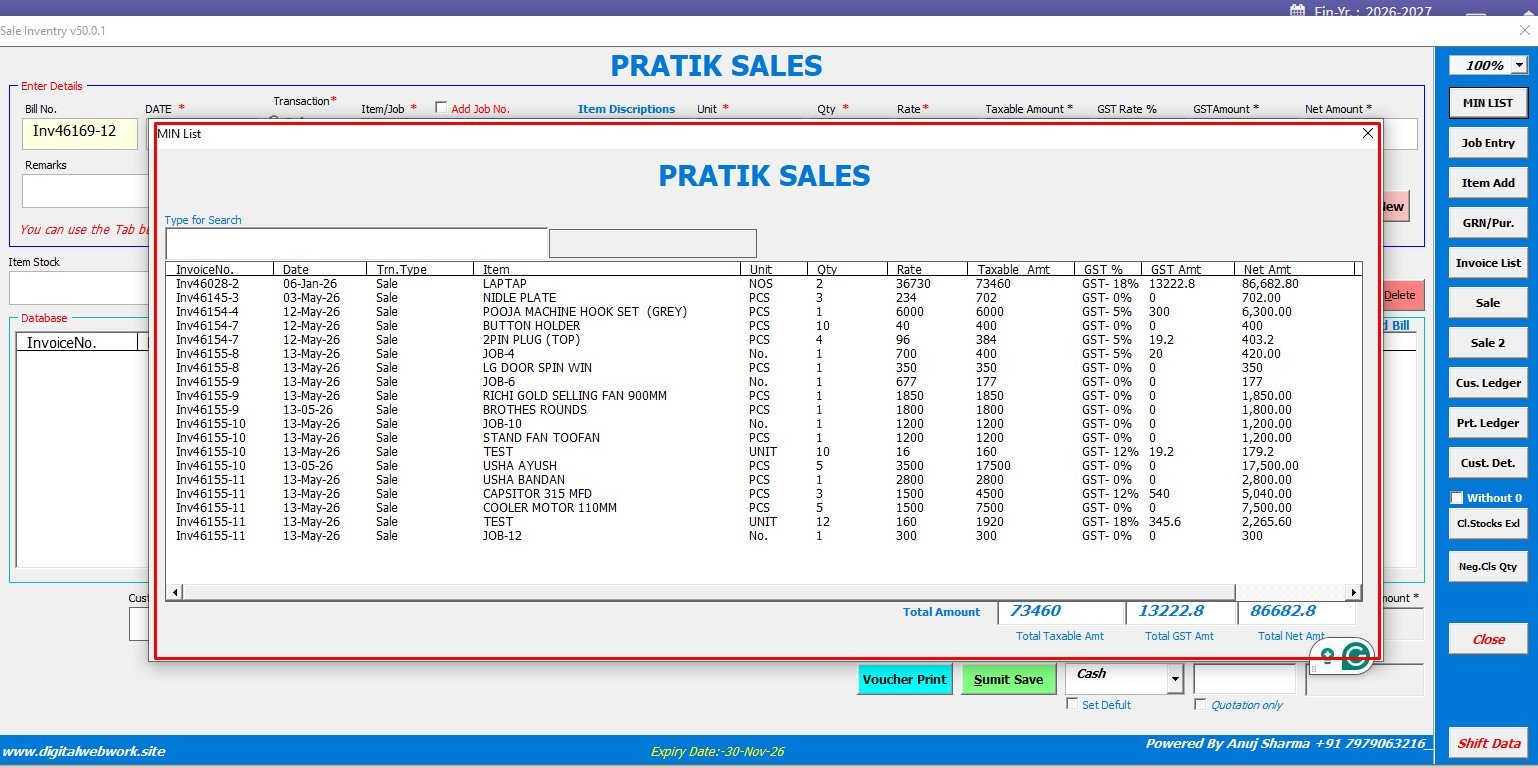
Task: Click the calendar icon beside Fin-Yr
Action: pos(1297,11)
